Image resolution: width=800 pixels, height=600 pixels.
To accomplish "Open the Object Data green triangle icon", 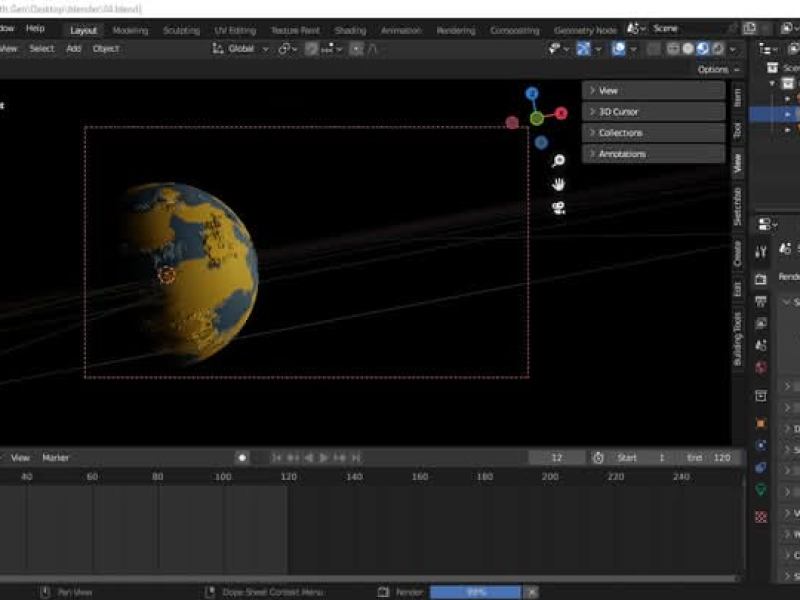I will (761, 490).
